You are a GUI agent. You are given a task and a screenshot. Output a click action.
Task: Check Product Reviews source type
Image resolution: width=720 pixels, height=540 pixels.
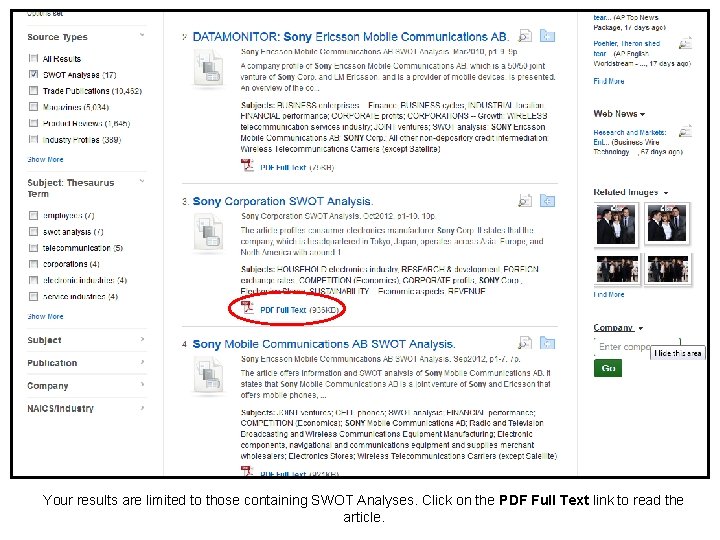tap(33, 123)
